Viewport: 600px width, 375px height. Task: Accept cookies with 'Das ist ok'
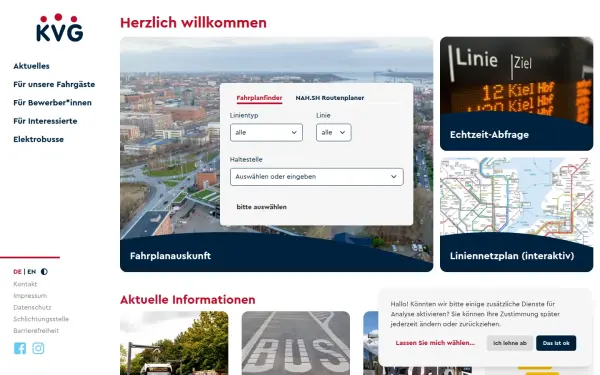tap(556, 343)
